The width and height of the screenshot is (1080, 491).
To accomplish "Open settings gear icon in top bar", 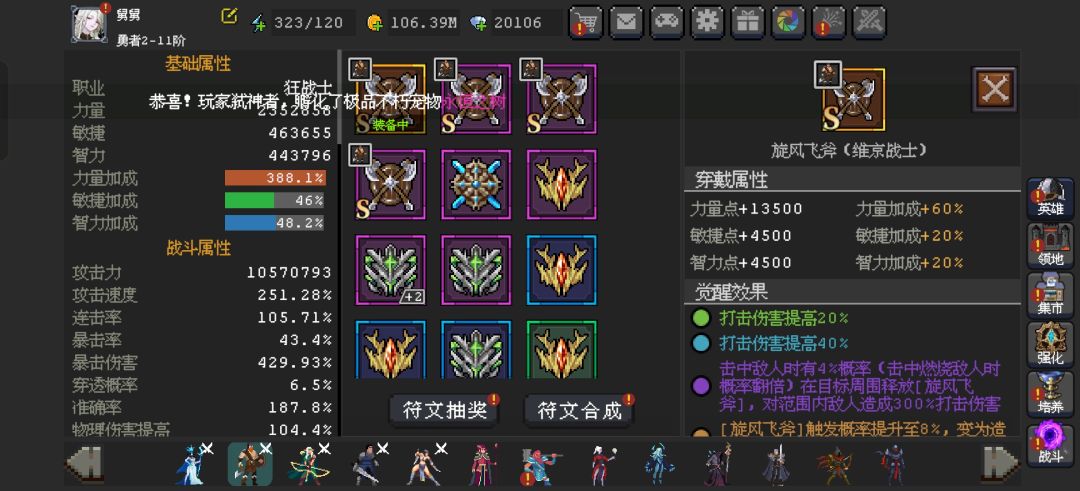I will point(707,22).
